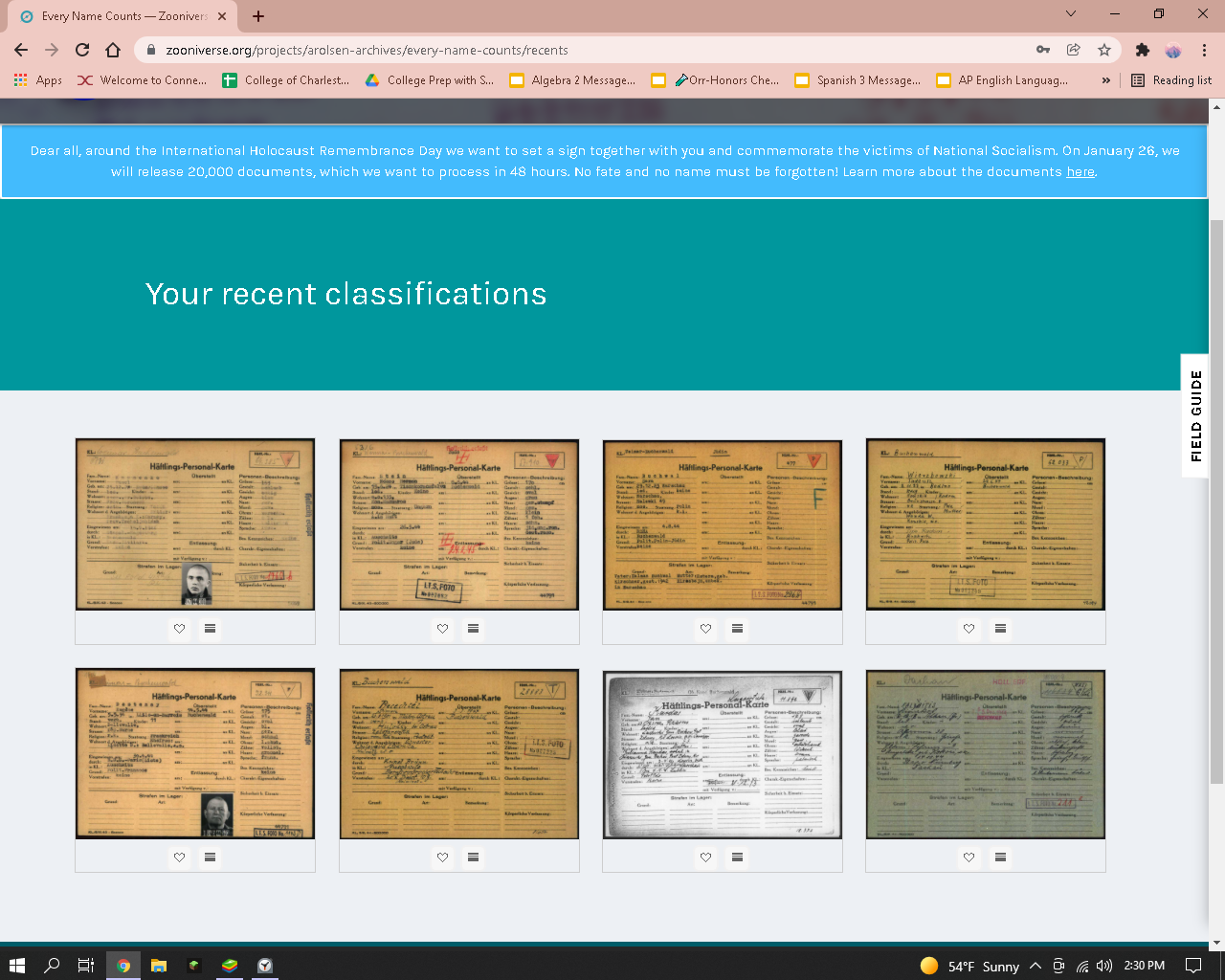Favorite the card with the man's photo at bottom center

point(179,629)
